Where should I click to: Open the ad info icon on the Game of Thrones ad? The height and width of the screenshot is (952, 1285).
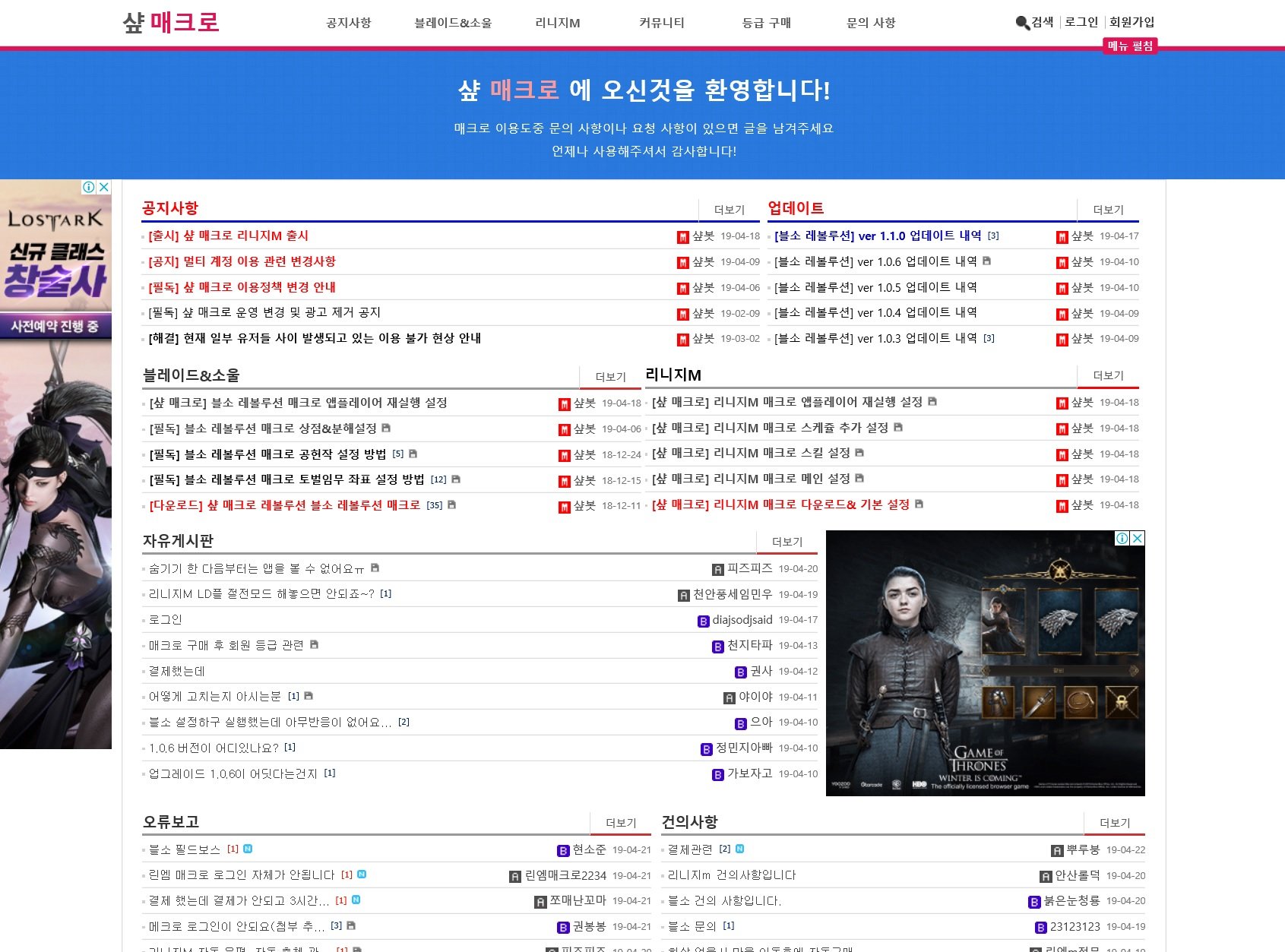[x=1122, y=538]
